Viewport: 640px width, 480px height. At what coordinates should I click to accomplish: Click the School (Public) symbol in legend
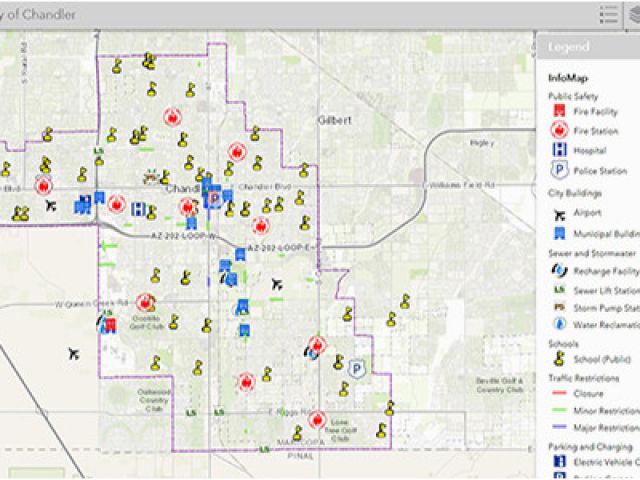click(558, 359)
